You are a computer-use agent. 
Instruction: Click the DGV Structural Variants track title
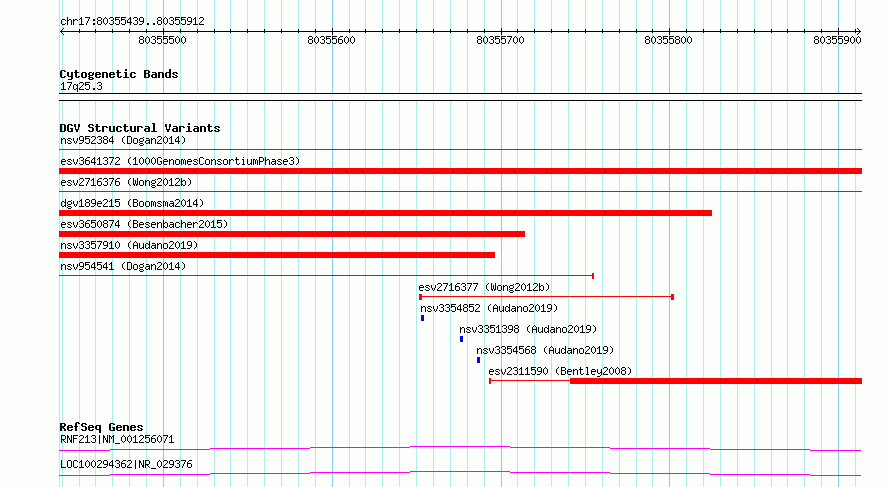pyautogui.click(x=140, y=128)
